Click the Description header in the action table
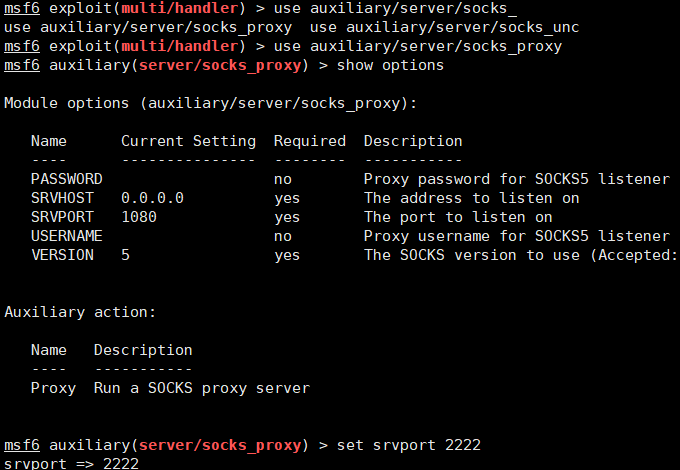Screen dimensions: 680x470 pyautogui.click(x=144, y=350)
